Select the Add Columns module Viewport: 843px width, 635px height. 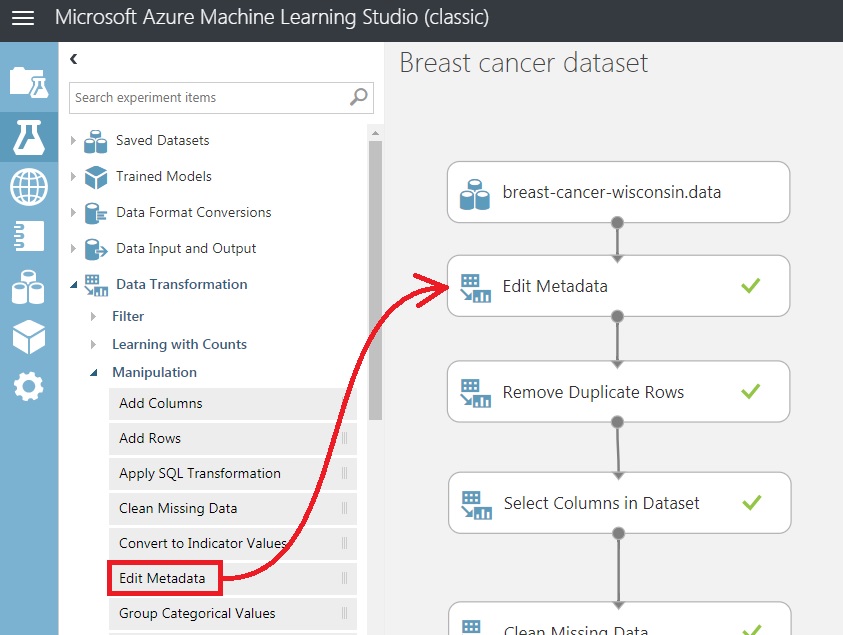pyautogui.click(x=233, y=403)
